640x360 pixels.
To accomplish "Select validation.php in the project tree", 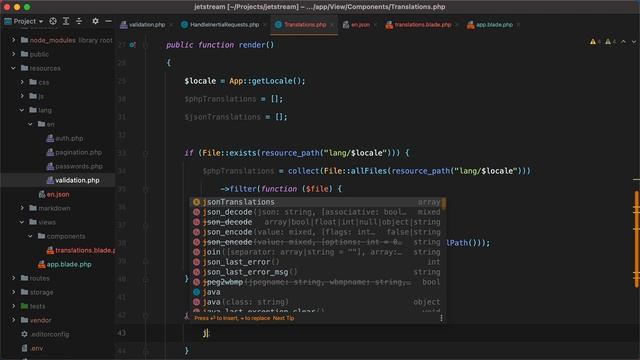I will point(73,180).
